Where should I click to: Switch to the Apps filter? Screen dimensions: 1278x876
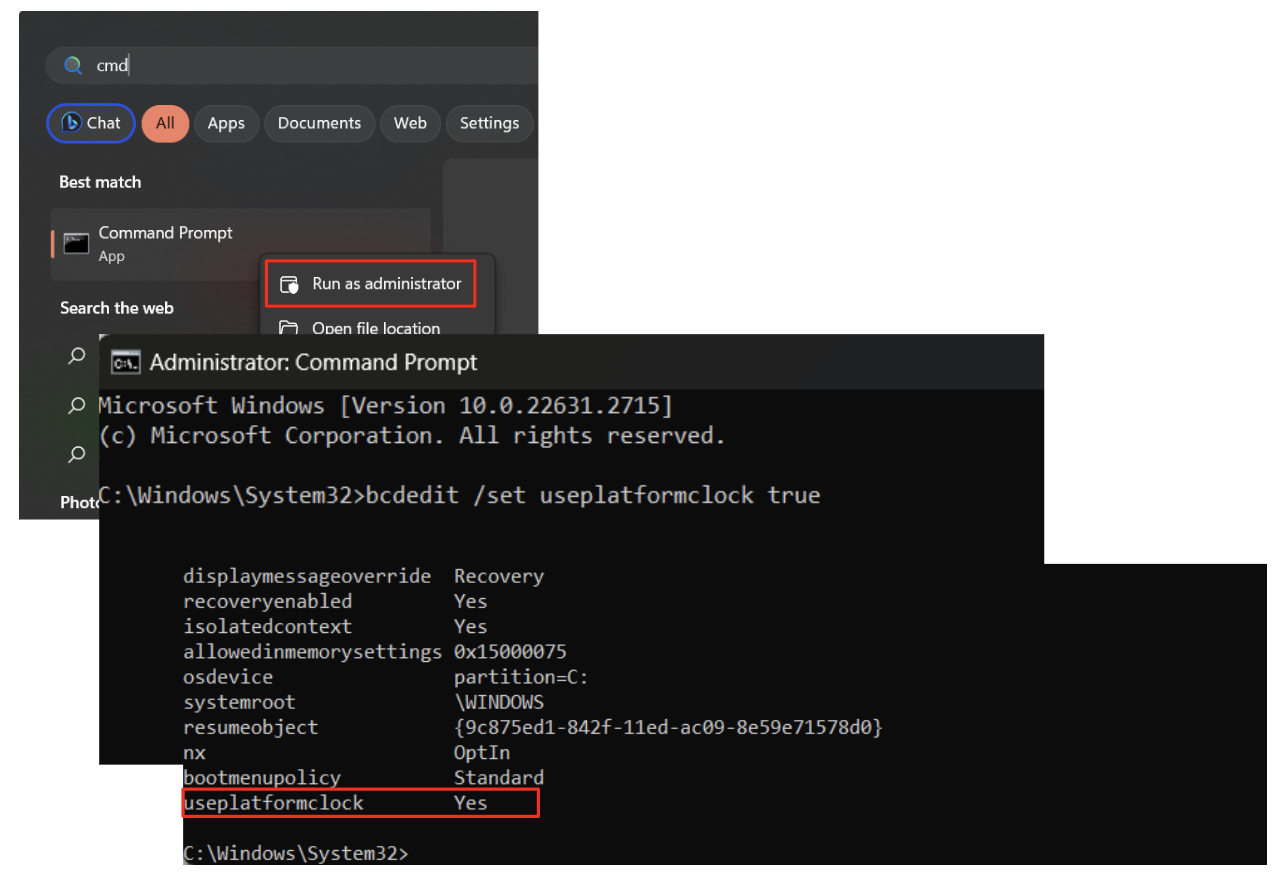pyautogui.click(x=226, y=123)
